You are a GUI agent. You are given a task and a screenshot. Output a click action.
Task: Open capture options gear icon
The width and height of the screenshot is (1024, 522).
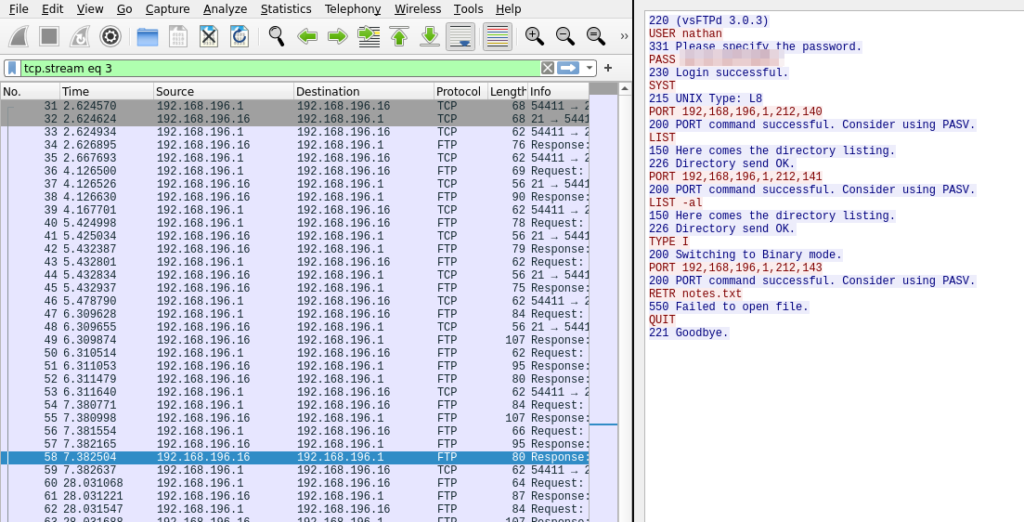(x=110, y=37)
